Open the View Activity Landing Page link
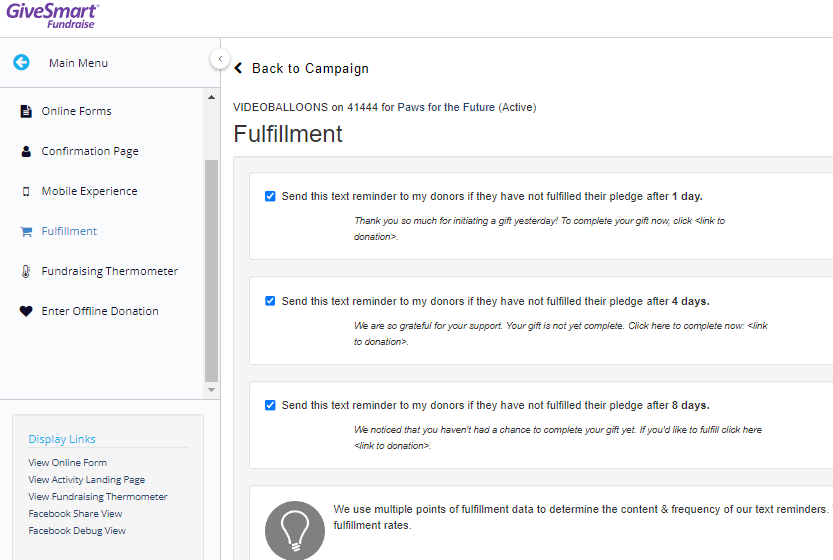 86,480
